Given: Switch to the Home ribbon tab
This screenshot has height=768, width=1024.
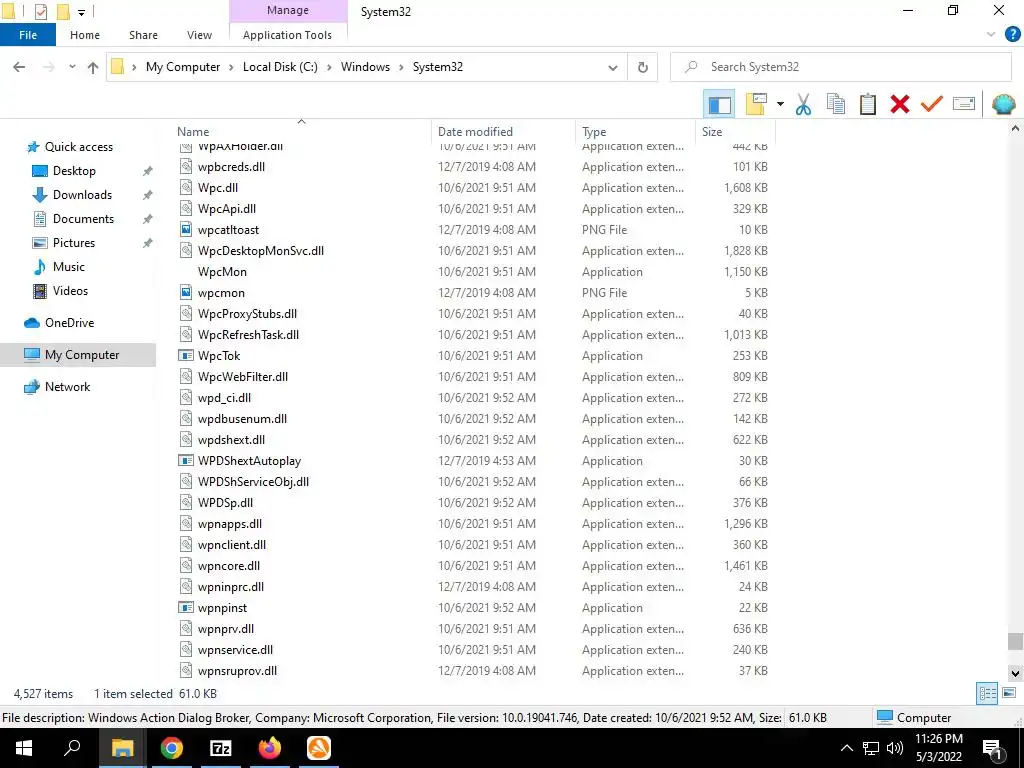Looking at the screenshot, I should (85, 35).
